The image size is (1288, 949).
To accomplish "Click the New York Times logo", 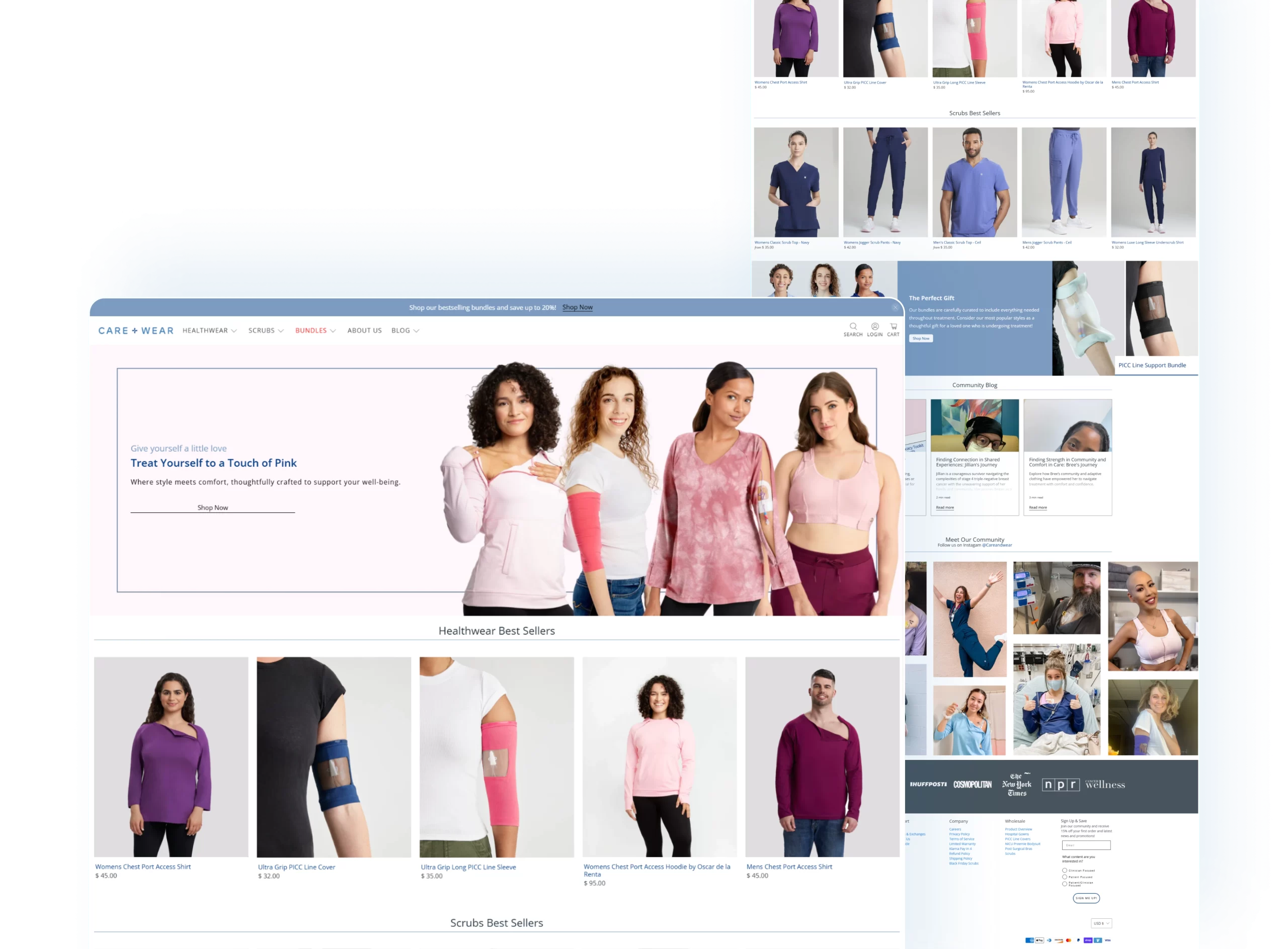I will click(1017, 785).
